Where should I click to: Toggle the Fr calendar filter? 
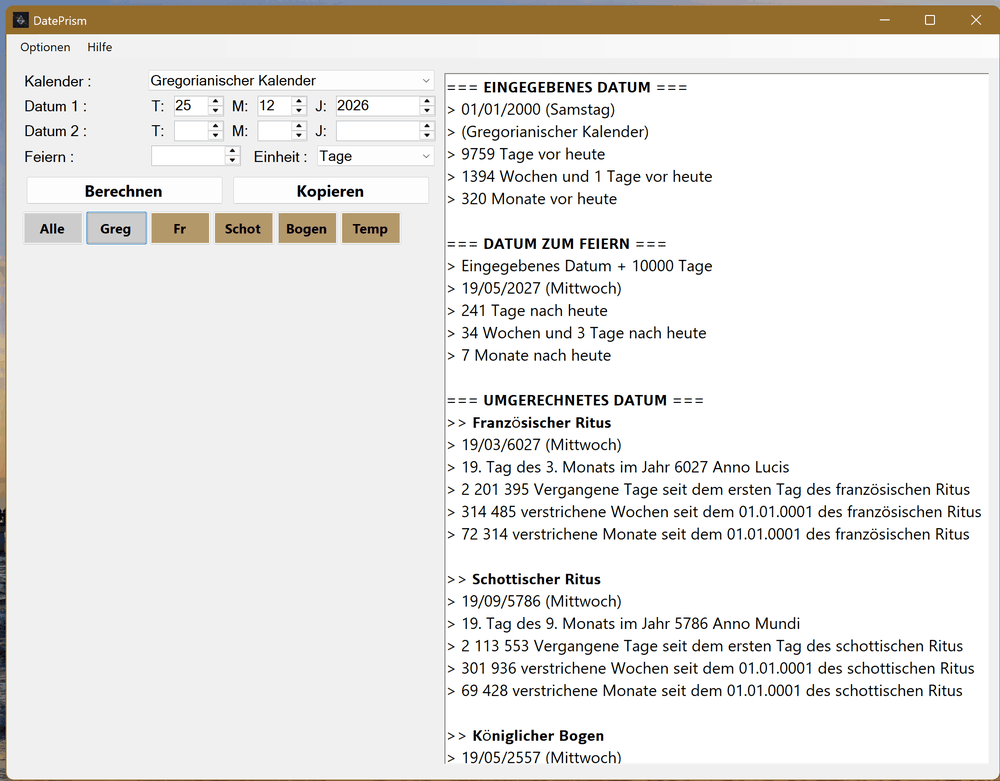coord(180,228)
